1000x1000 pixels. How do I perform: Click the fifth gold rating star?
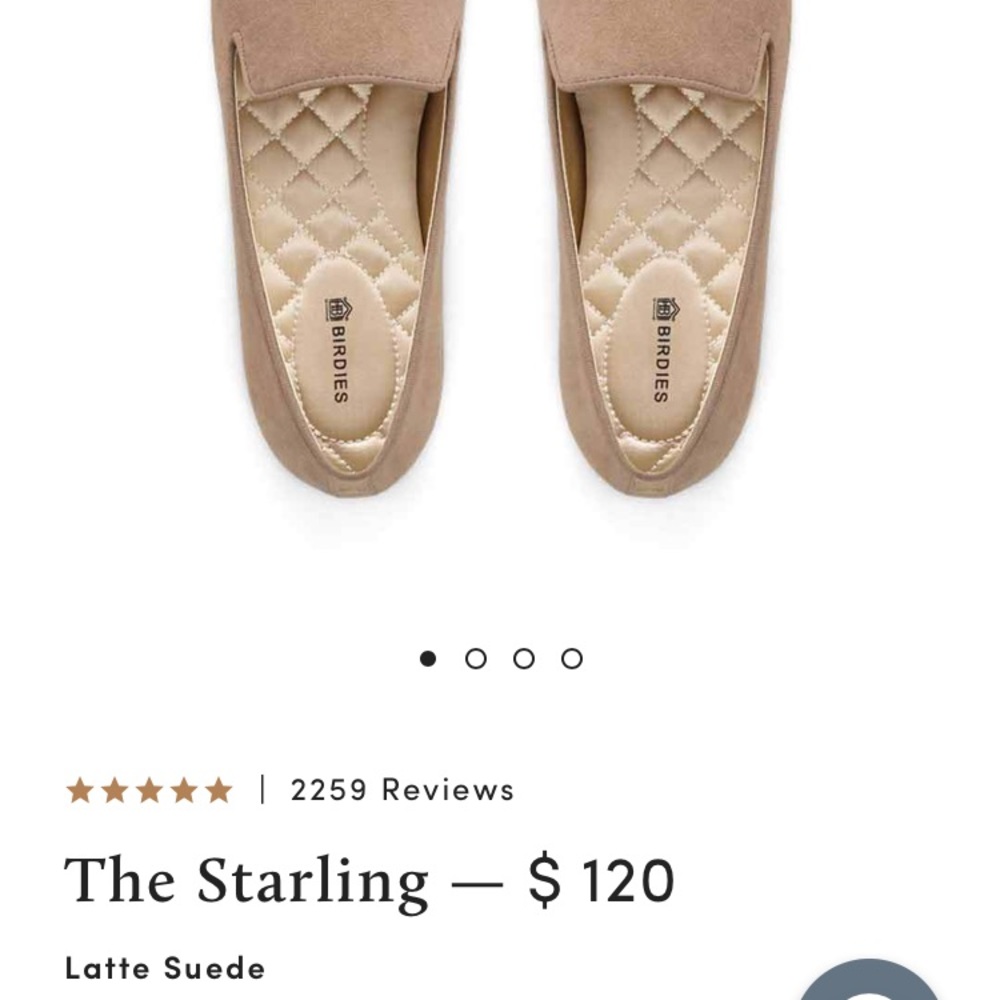pos(217,791)
